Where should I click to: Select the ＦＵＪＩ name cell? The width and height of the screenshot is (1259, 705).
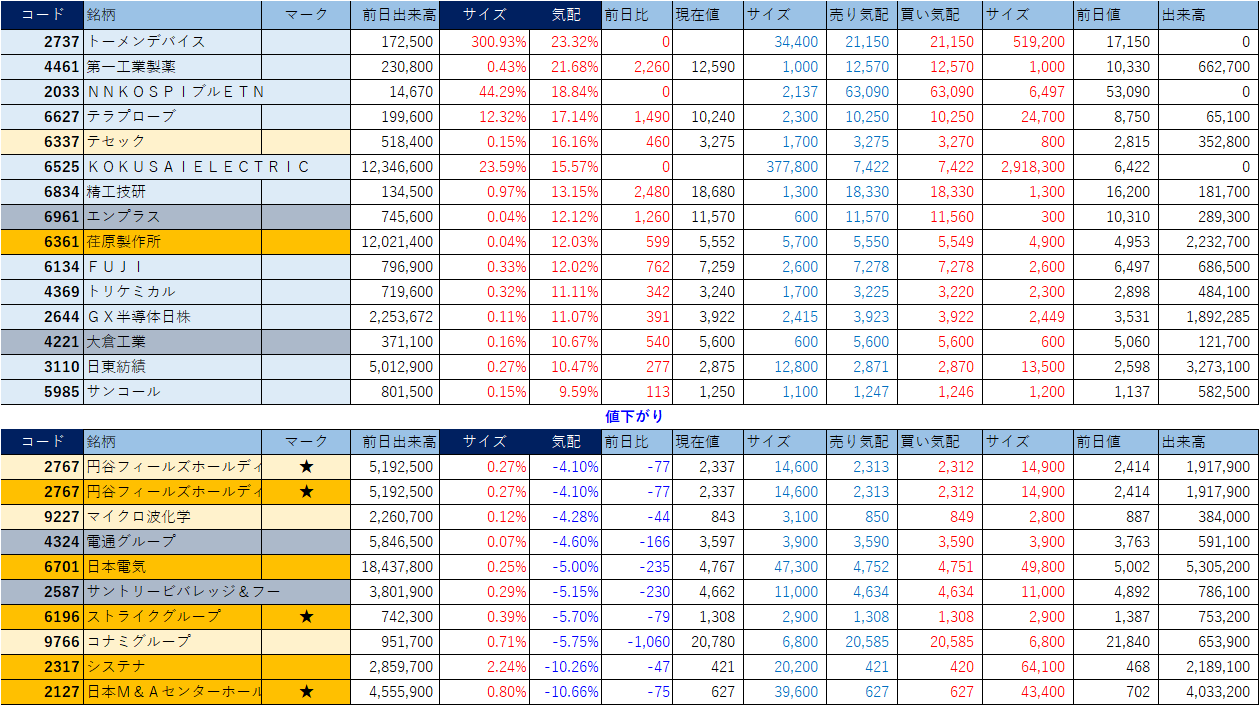click(173, 267)
